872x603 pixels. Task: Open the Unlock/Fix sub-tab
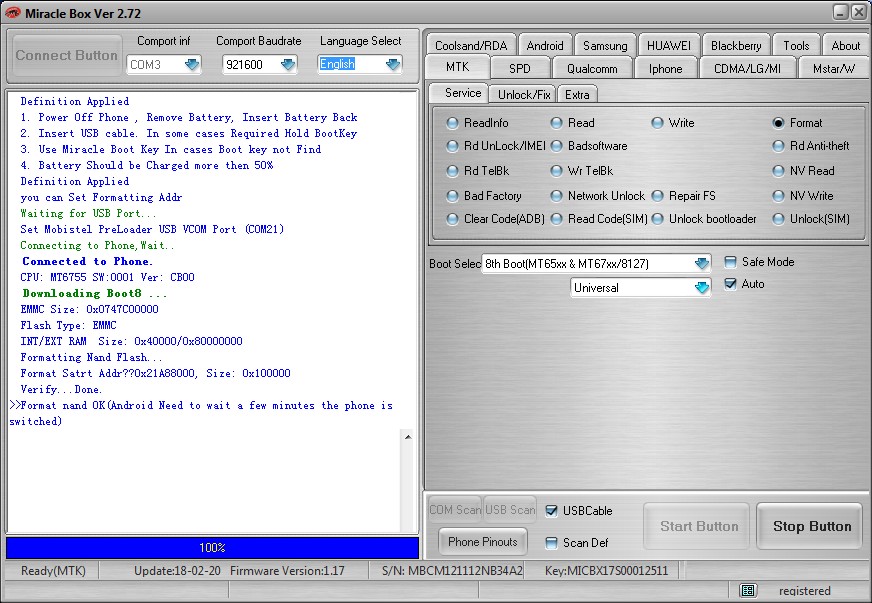pos(524,95)
